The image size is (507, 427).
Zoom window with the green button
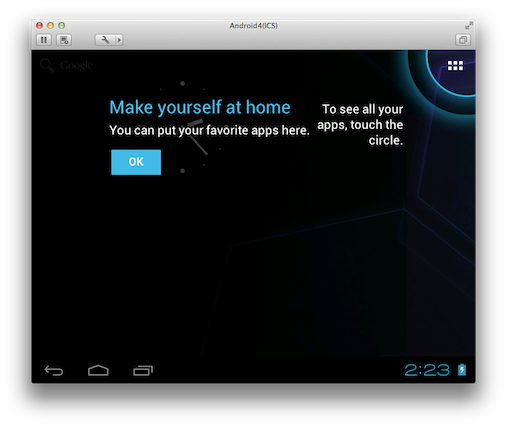[61, 25]
